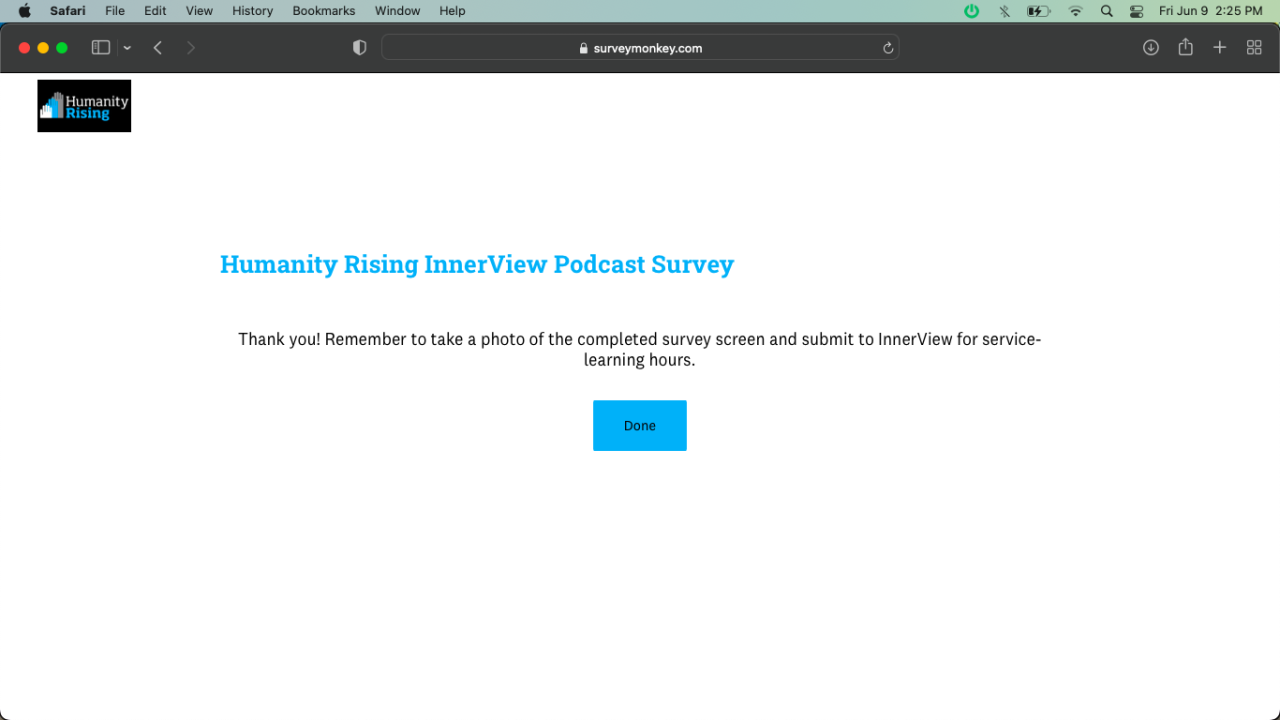Open the Window menu
Image resolution: width=1280 pixels, height=720 pixels.
point(397,11)
